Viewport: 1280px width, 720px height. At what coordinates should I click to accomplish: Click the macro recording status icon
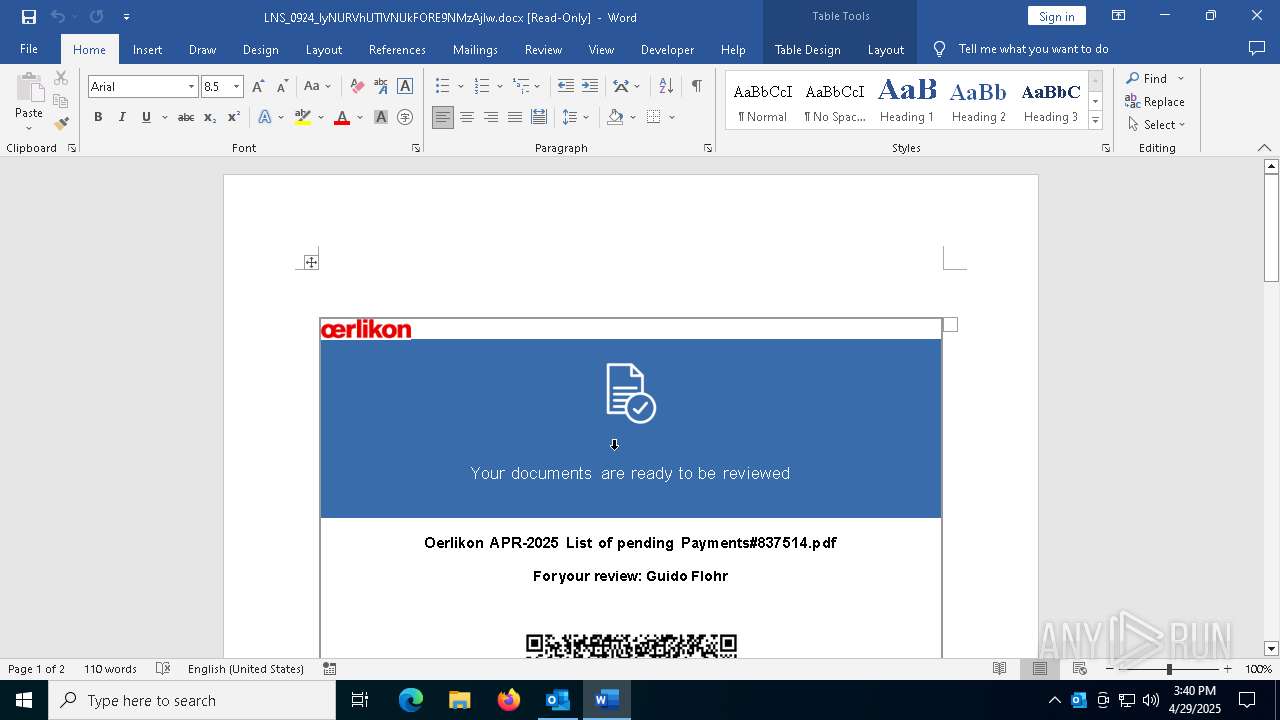point(330,669)
